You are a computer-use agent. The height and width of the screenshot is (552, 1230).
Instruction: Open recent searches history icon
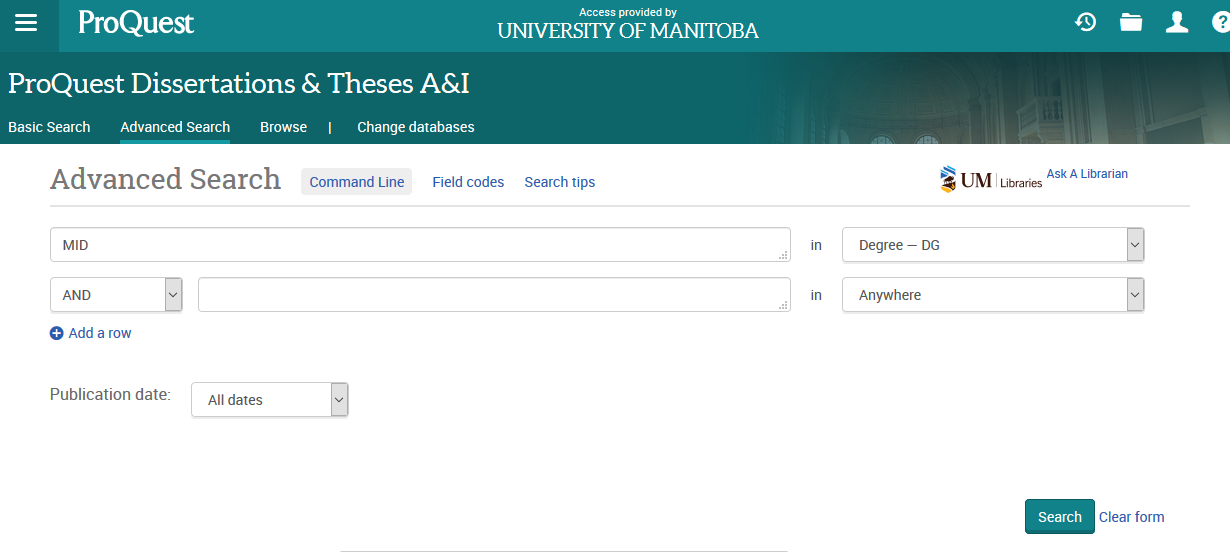point(1086,22)
